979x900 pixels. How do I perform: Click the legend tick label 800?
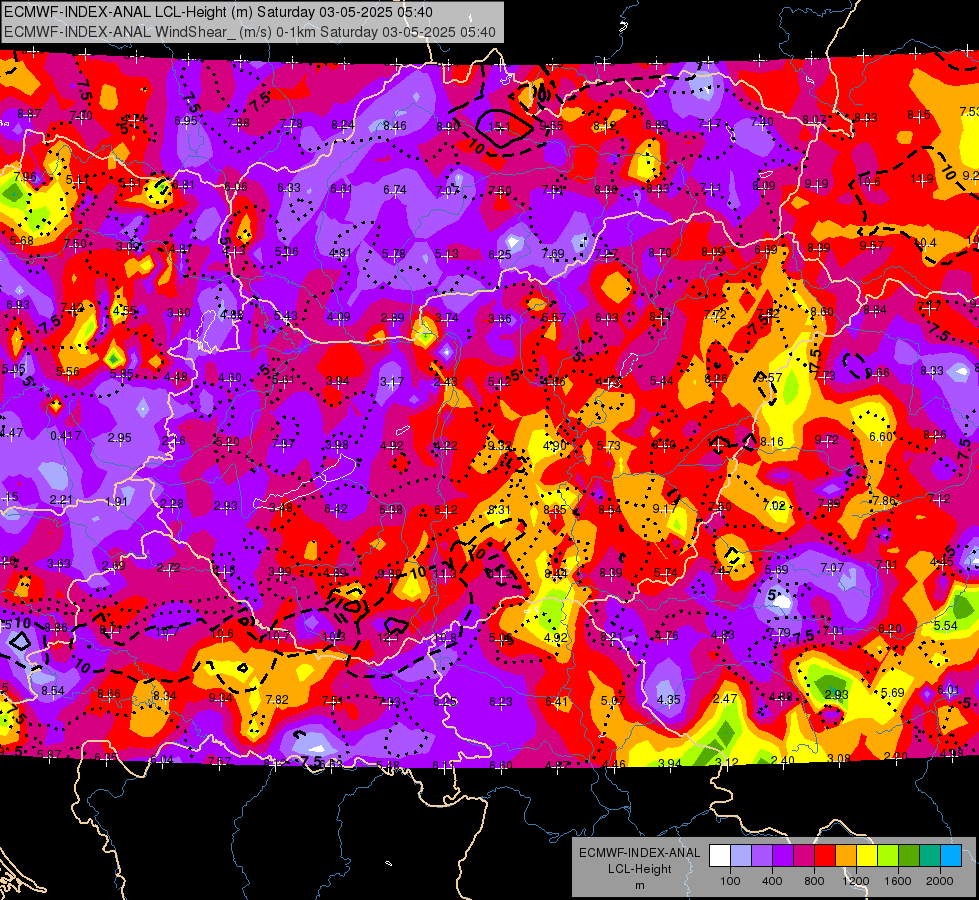814,881
